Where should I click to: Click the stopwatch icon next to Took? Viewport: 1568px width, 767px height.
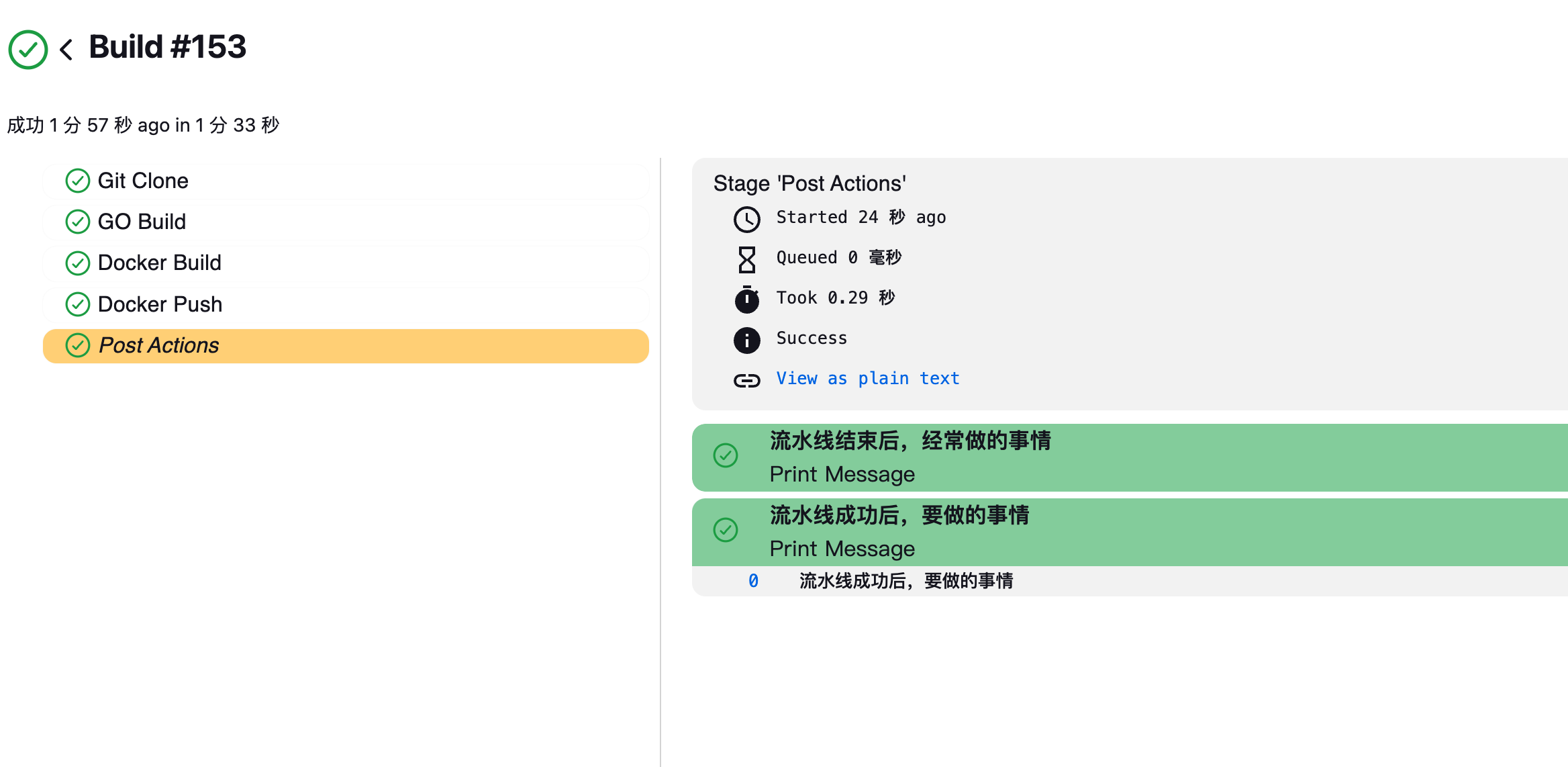click(x=746, y=300)
